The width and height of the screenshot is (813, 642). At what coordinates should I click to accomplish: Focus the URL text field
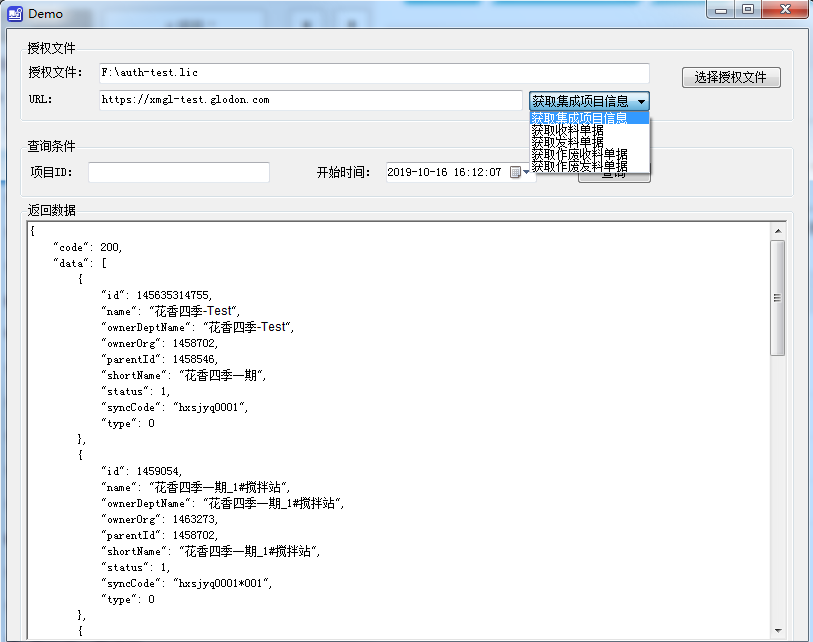click(x=310, y=100)
